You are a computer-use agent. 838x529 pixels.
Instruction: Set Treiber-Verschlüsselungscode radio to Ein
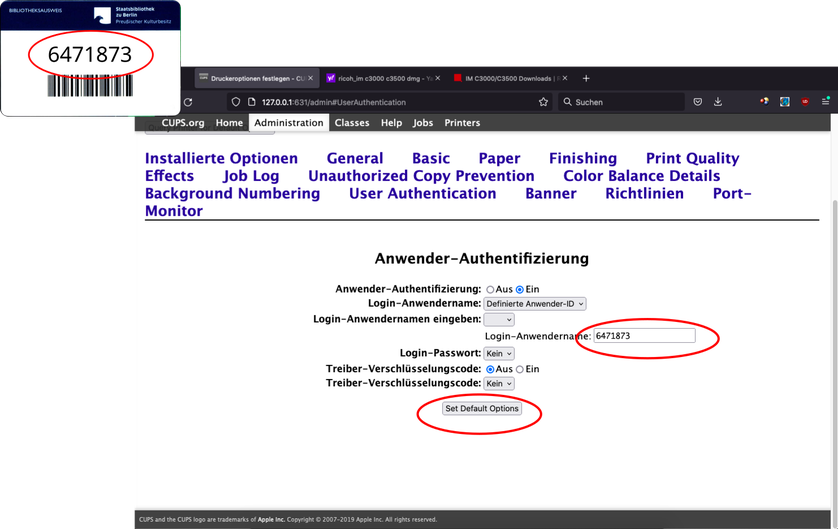click(519, 369)
